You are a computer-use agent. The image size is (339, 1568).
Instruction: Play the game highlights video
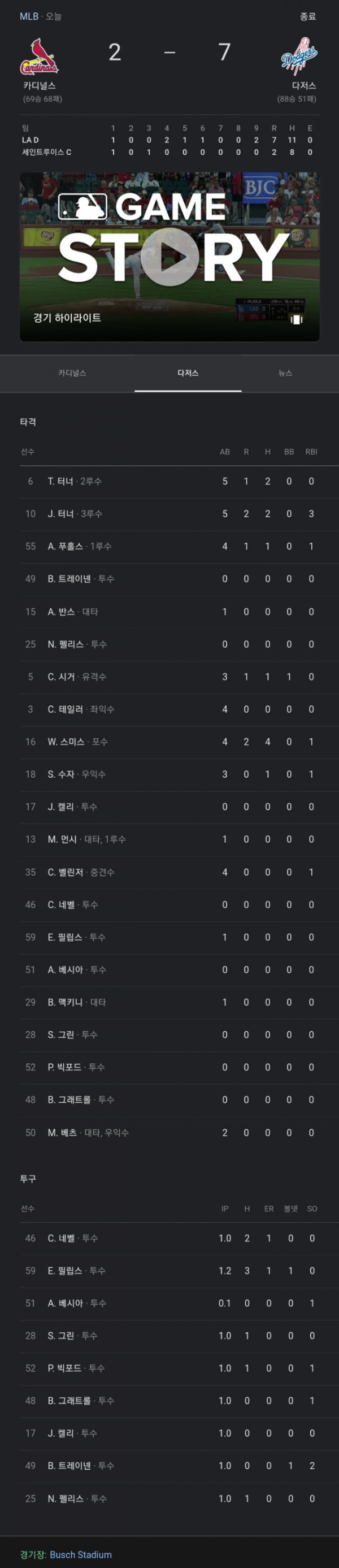[x=170, y=256]
